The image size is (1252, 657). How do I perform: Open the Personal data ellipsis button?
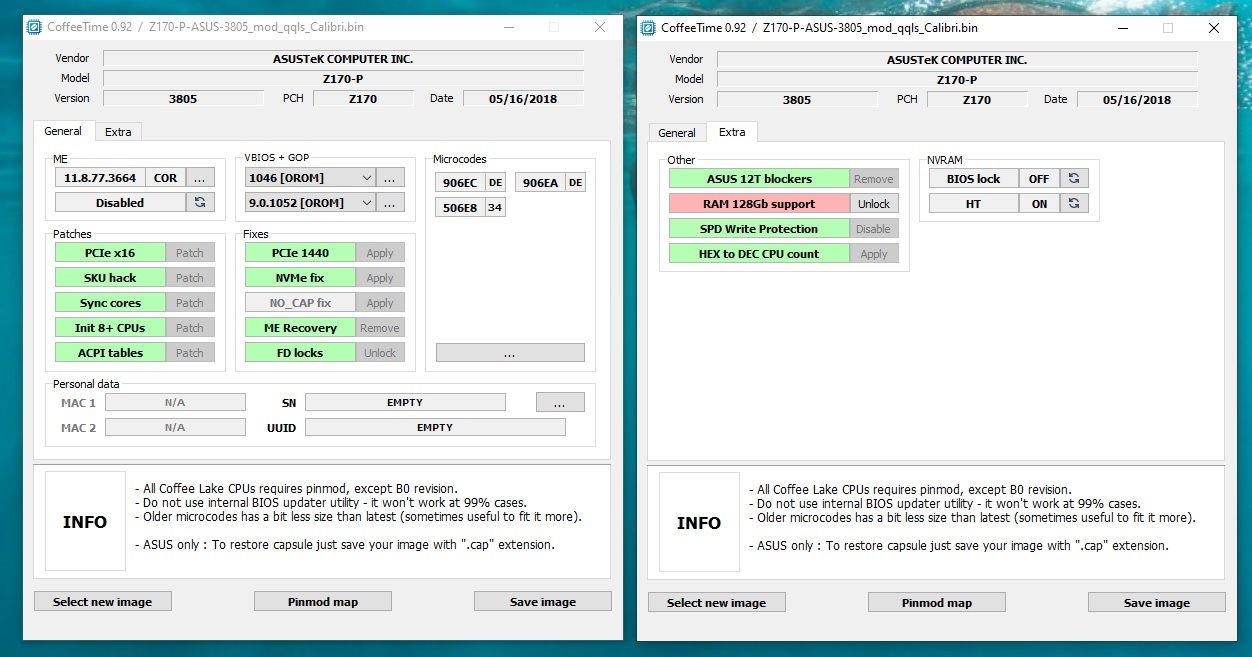(560, 402)
